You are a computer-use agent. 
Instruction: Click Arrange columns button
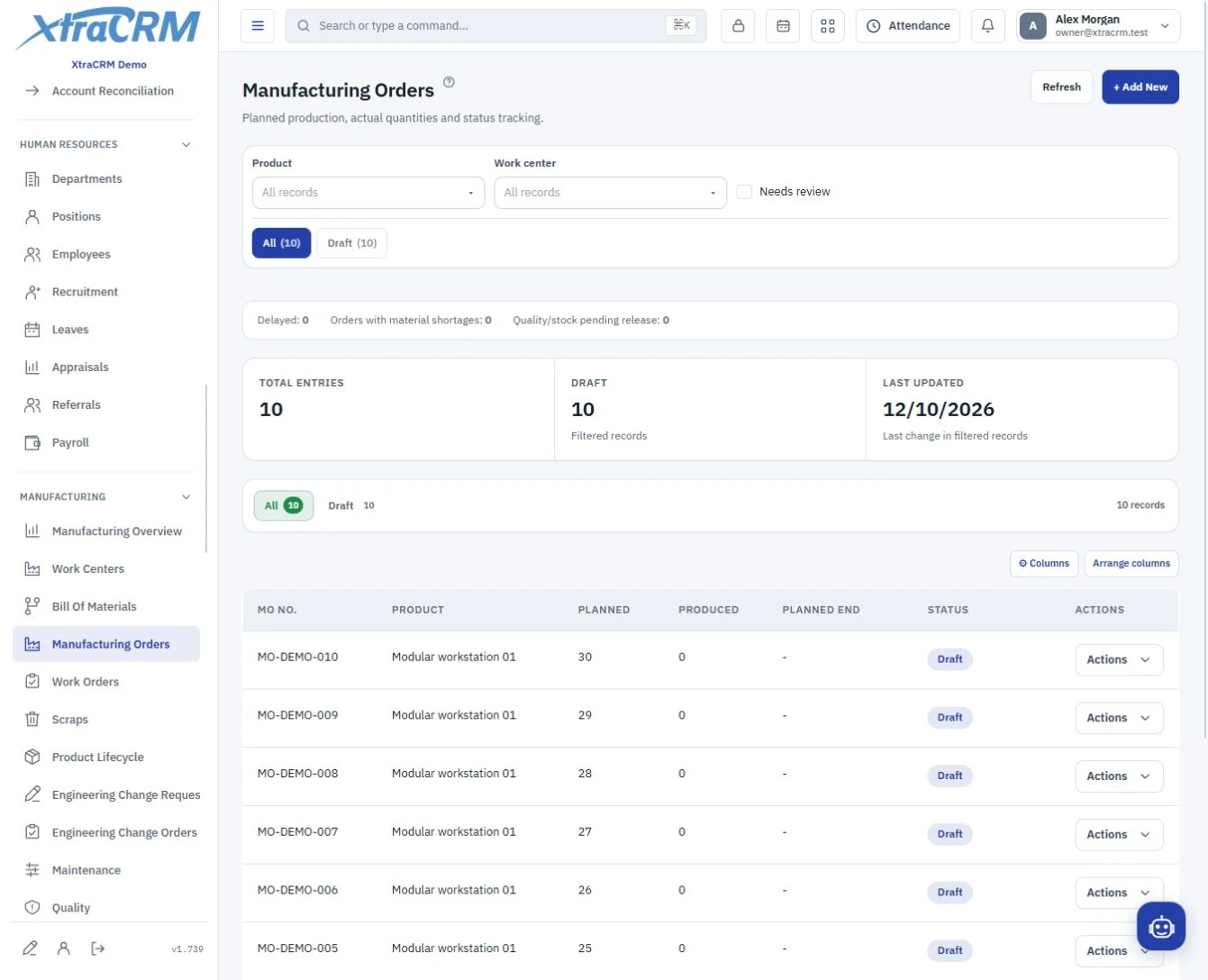1131,564
